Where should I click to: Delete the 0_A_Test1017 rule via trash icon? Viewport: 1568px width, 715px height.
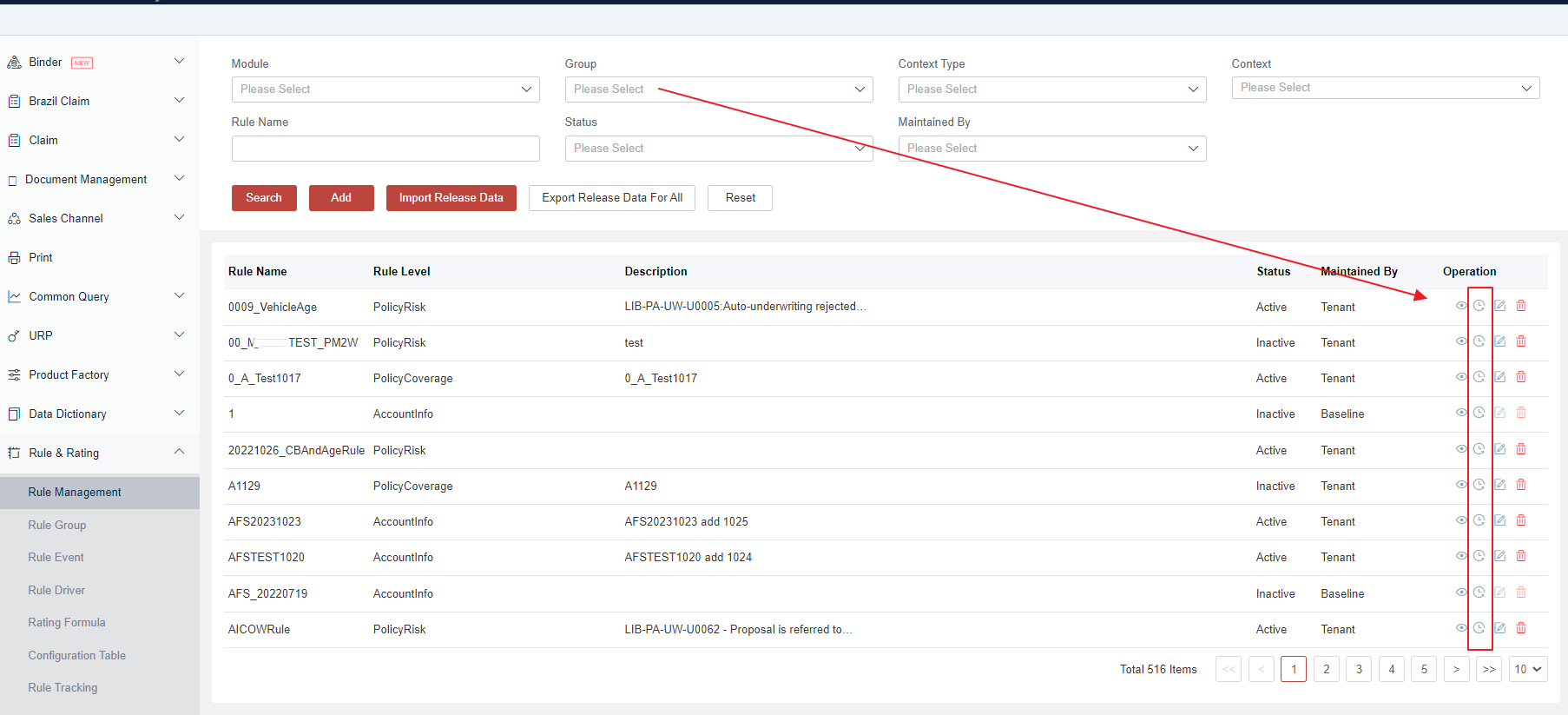(x=1521, y=377)
